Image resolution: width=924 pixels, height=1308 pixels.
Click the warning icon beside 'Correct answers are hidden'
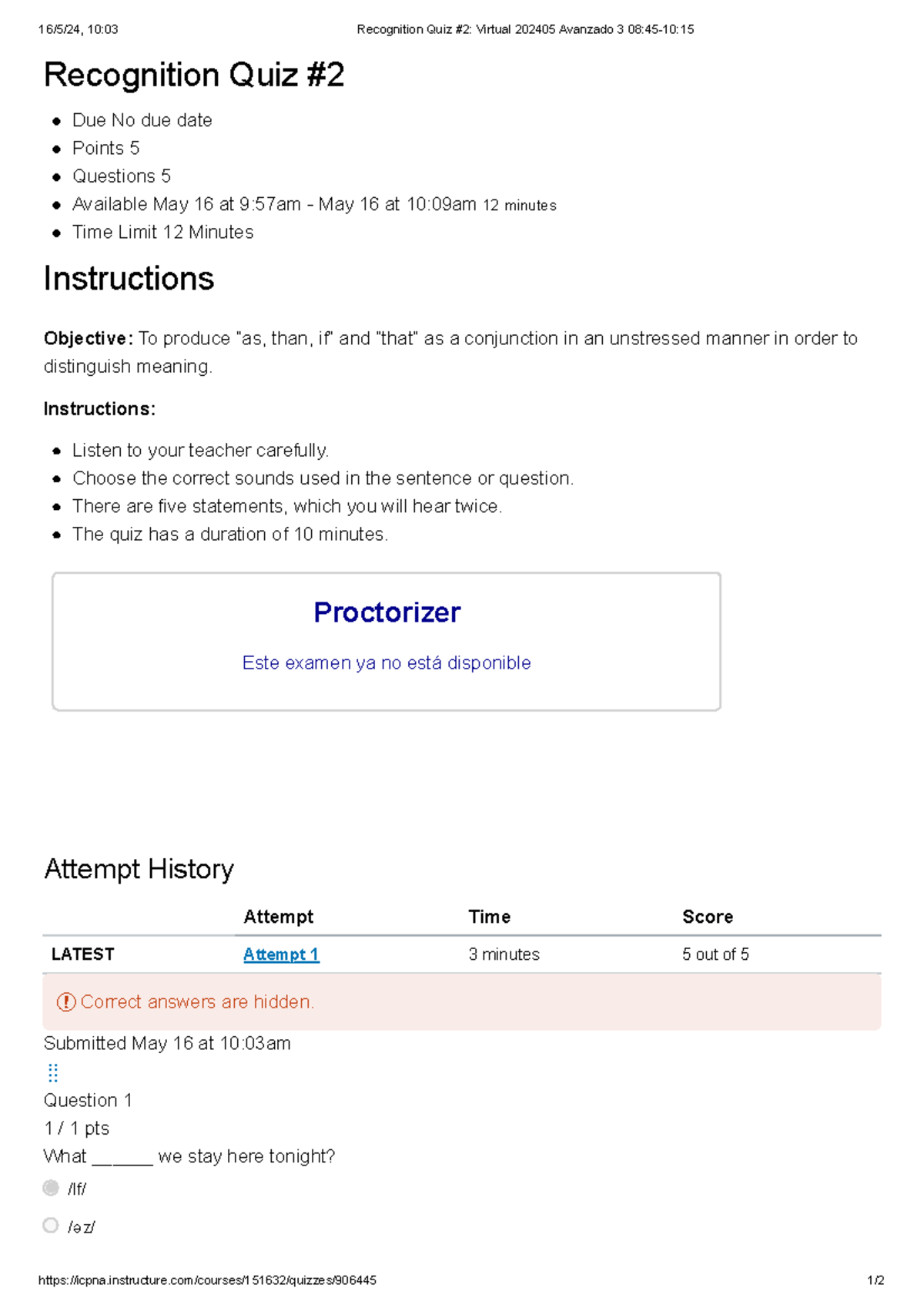[x=66, y=1001]
